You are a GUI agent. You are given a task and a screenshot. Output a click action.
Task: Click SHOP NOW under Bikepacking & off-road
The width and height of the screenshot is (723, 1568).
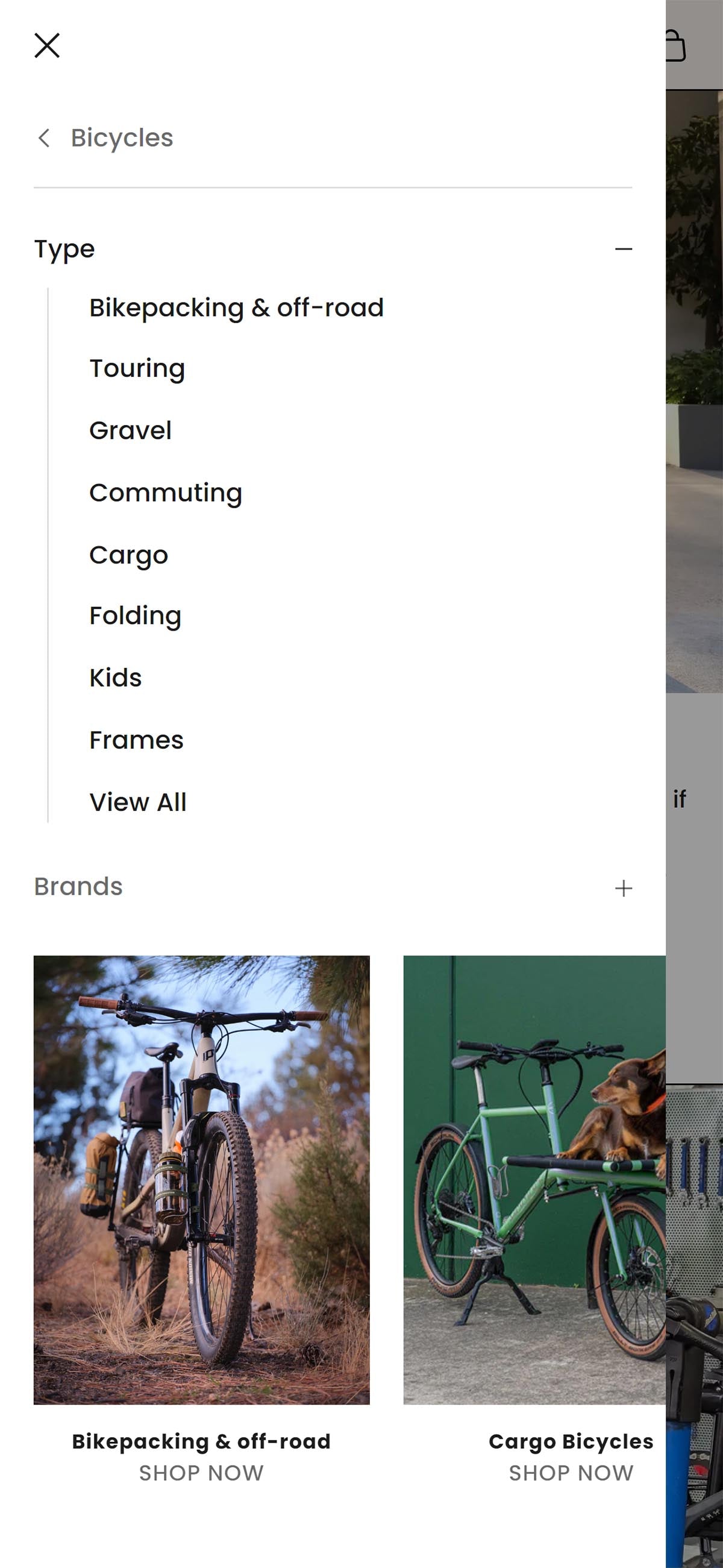(201, 1473)
